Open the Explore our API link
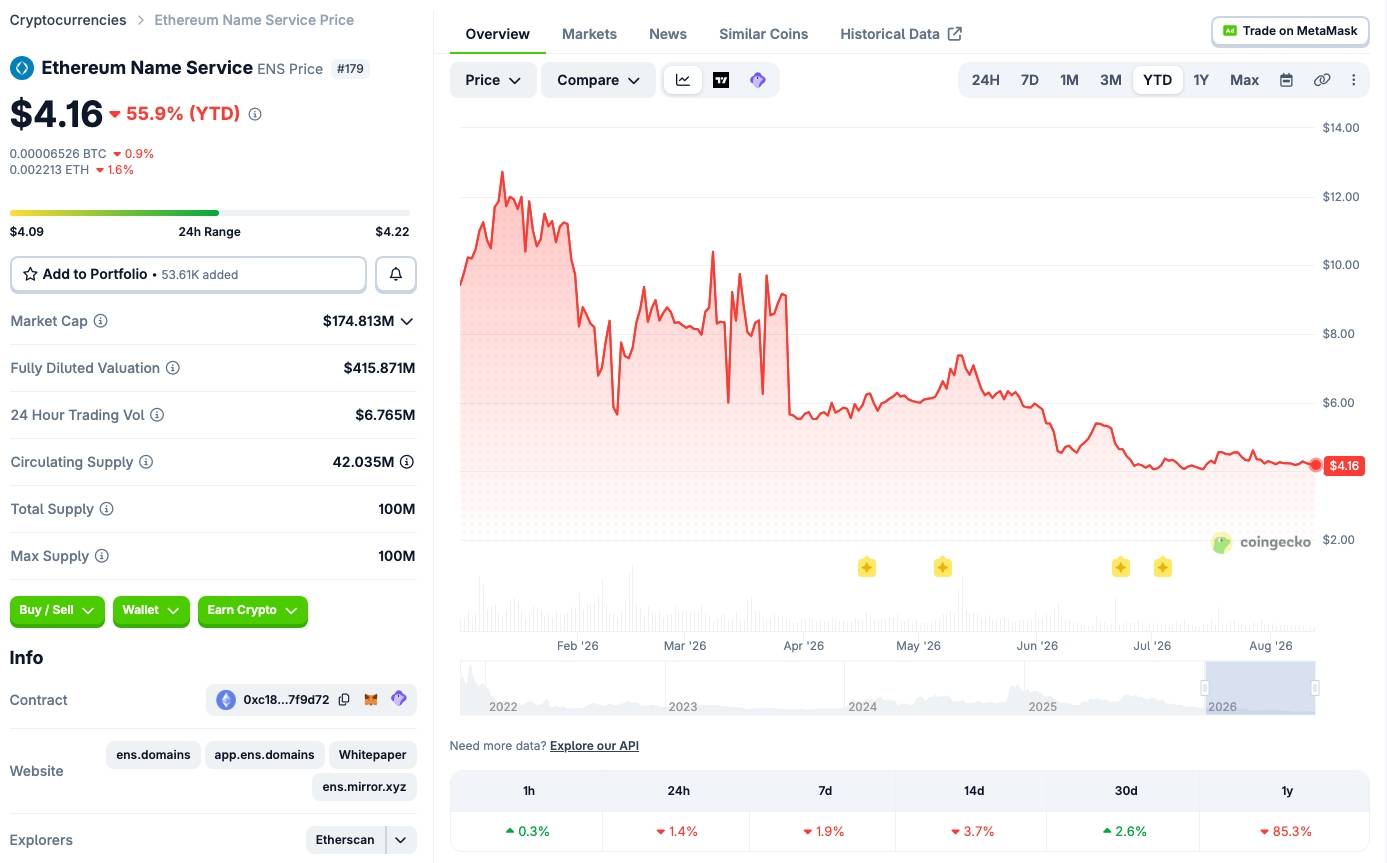This screenshot has width=1387, height=863. [594, 746]
